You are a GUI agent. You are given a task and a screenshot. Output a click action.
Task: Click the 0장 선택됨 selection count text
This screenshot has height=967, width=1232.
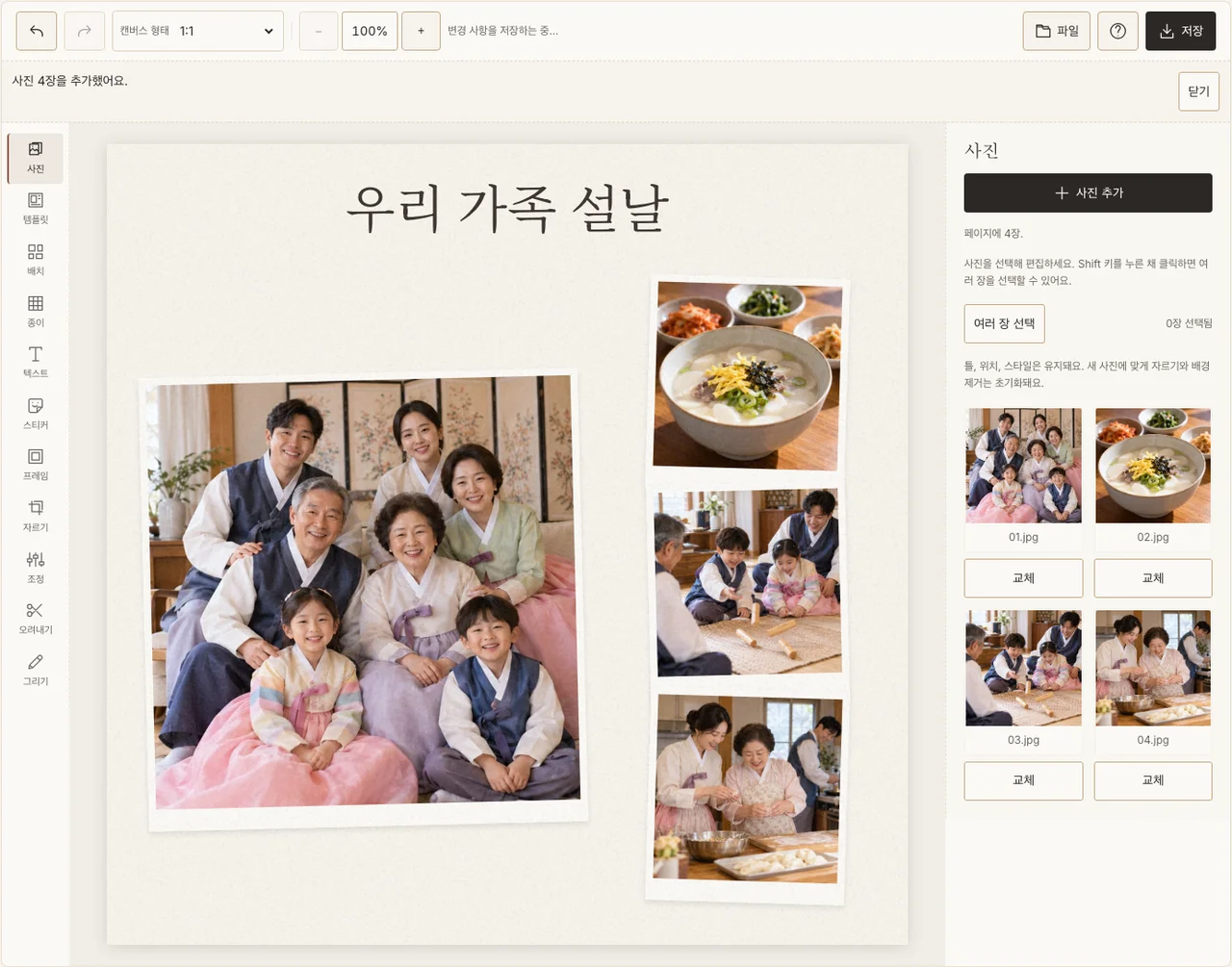tap(1189, 323)
